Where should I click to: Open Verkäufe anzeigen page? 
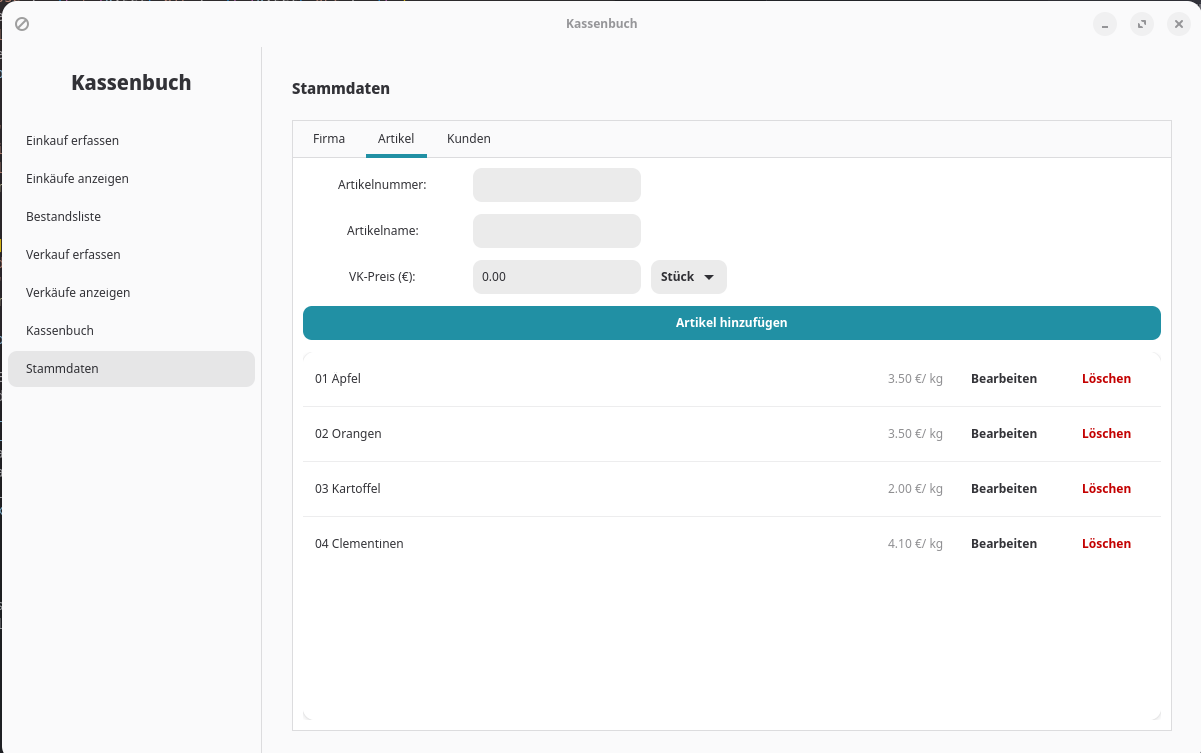78,293
